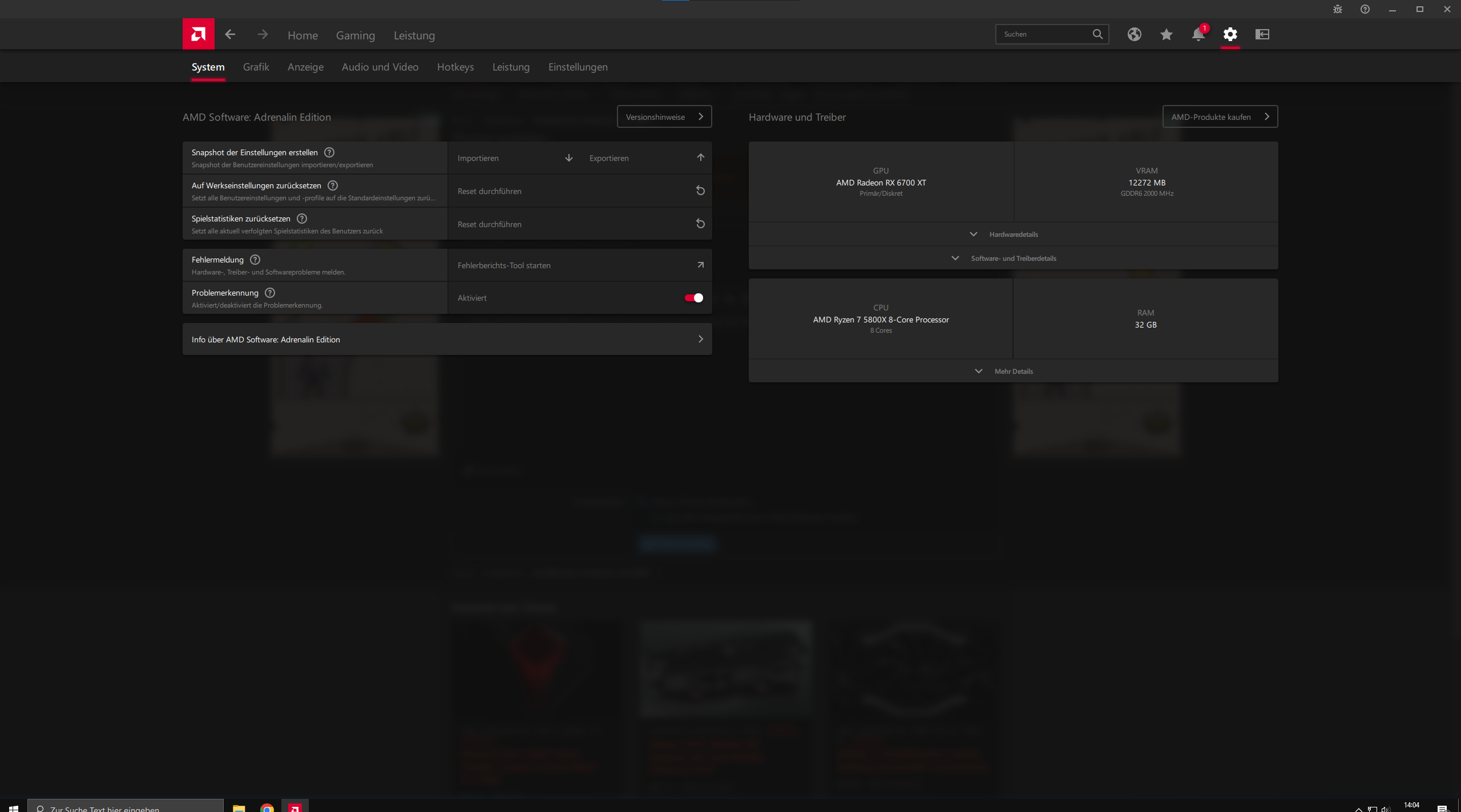Click AMD-Produkte kaufen button

(x=1220, y=117)
